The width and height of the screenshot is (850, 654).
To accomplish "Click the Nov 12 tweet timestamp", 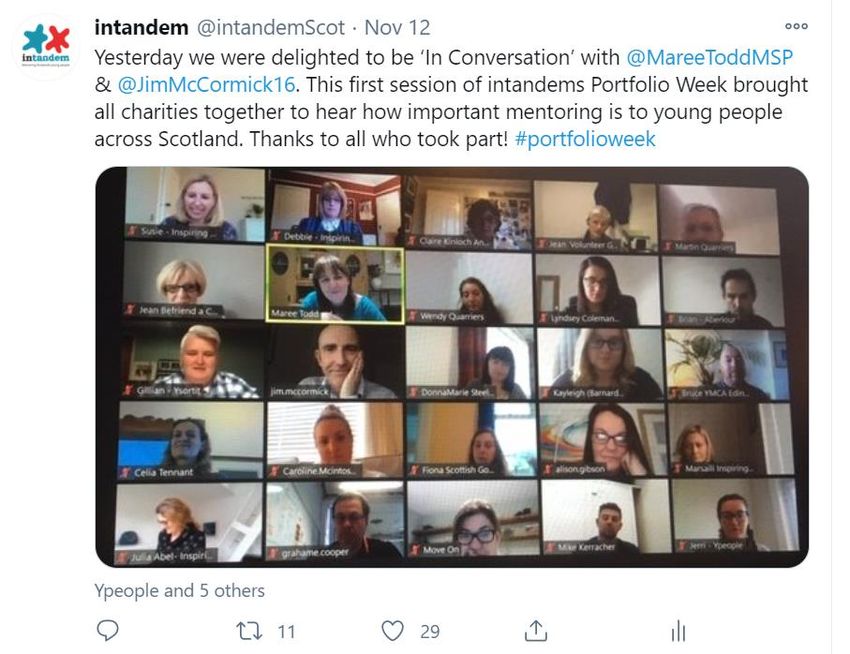I will click(397, 27).
